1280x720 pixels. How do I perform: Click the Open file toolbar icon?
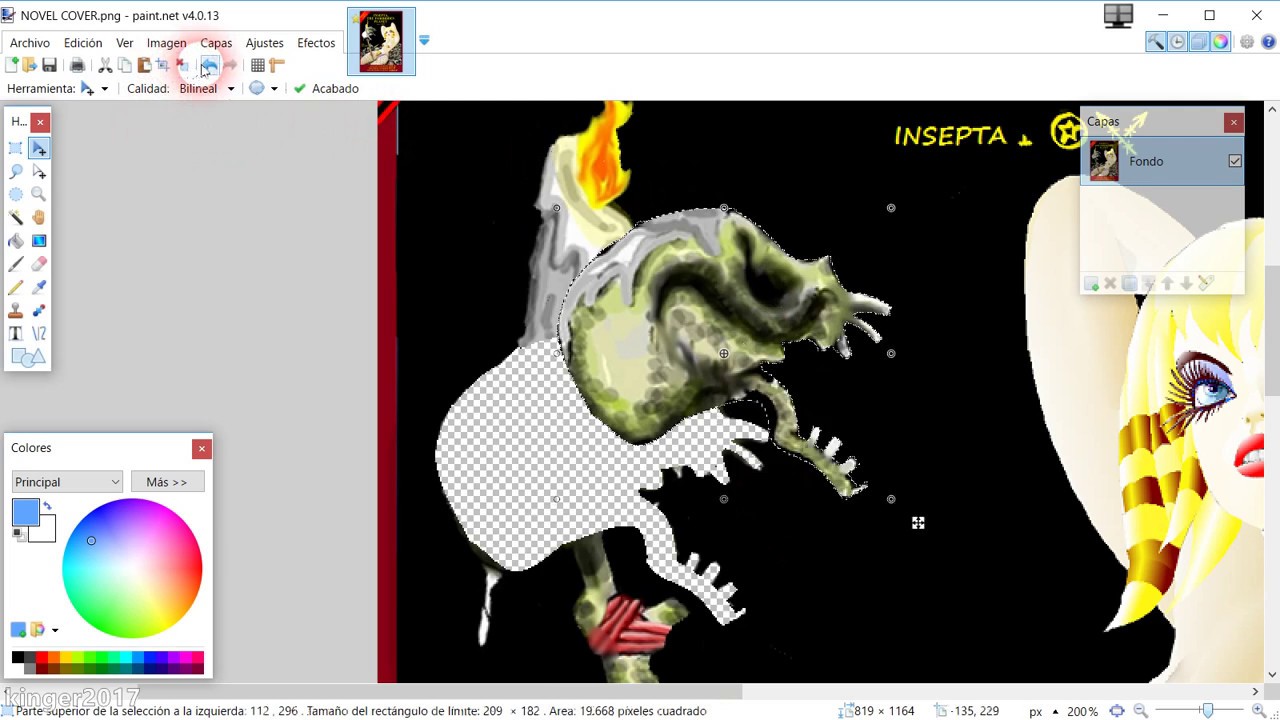click(29, 65)
